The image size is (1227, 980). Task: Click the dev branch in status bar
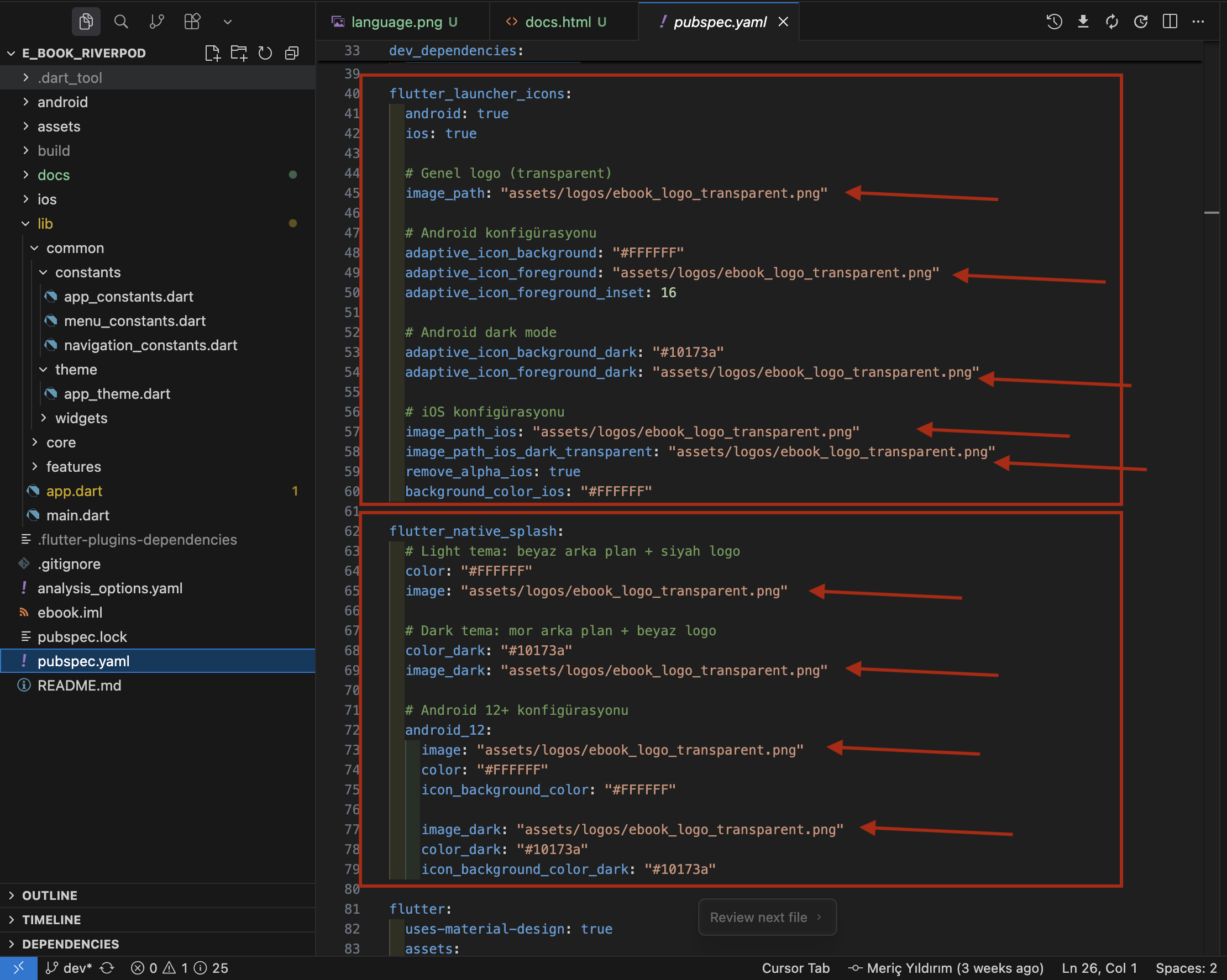pyautogui.click(x=71, y=968)
